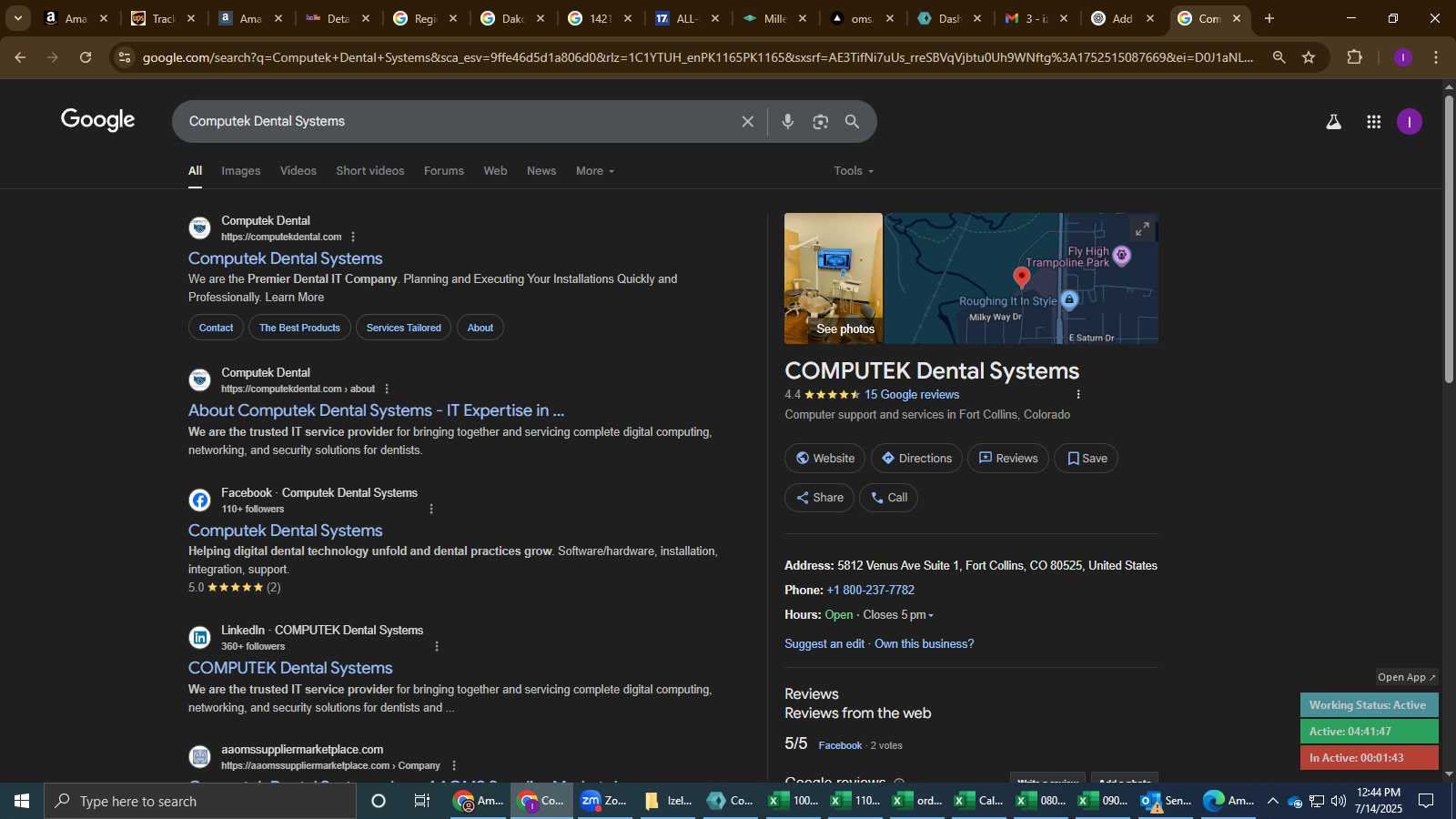Click Own this business link
This screenshot has height=819, width=1456.
924,643
